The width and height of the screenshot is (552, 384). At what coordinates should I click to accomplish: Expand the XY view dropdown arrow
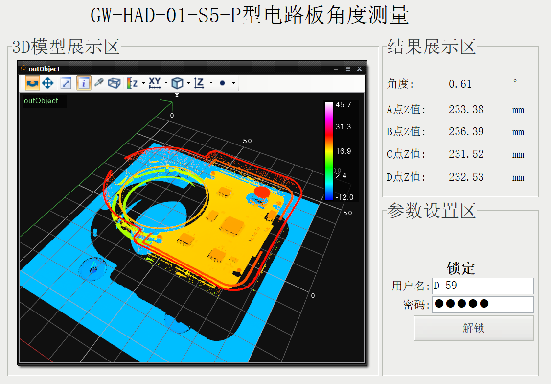(166, 83)
